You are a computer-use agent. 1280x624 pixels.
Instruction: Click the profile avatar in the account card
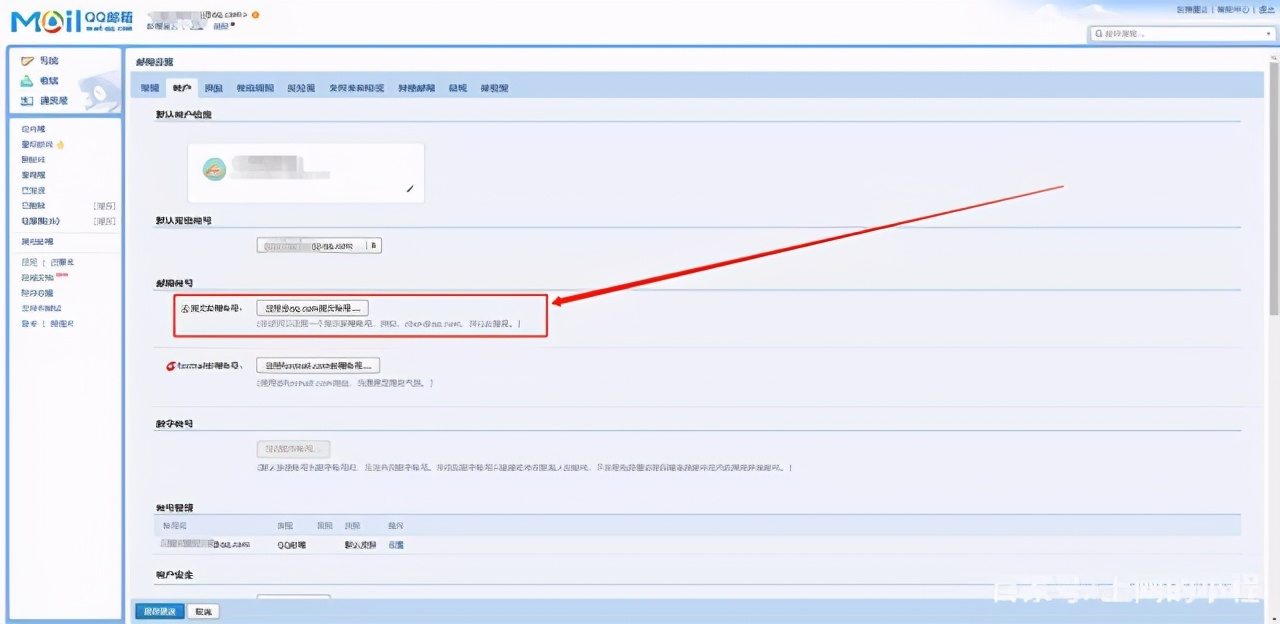[214, 169]
